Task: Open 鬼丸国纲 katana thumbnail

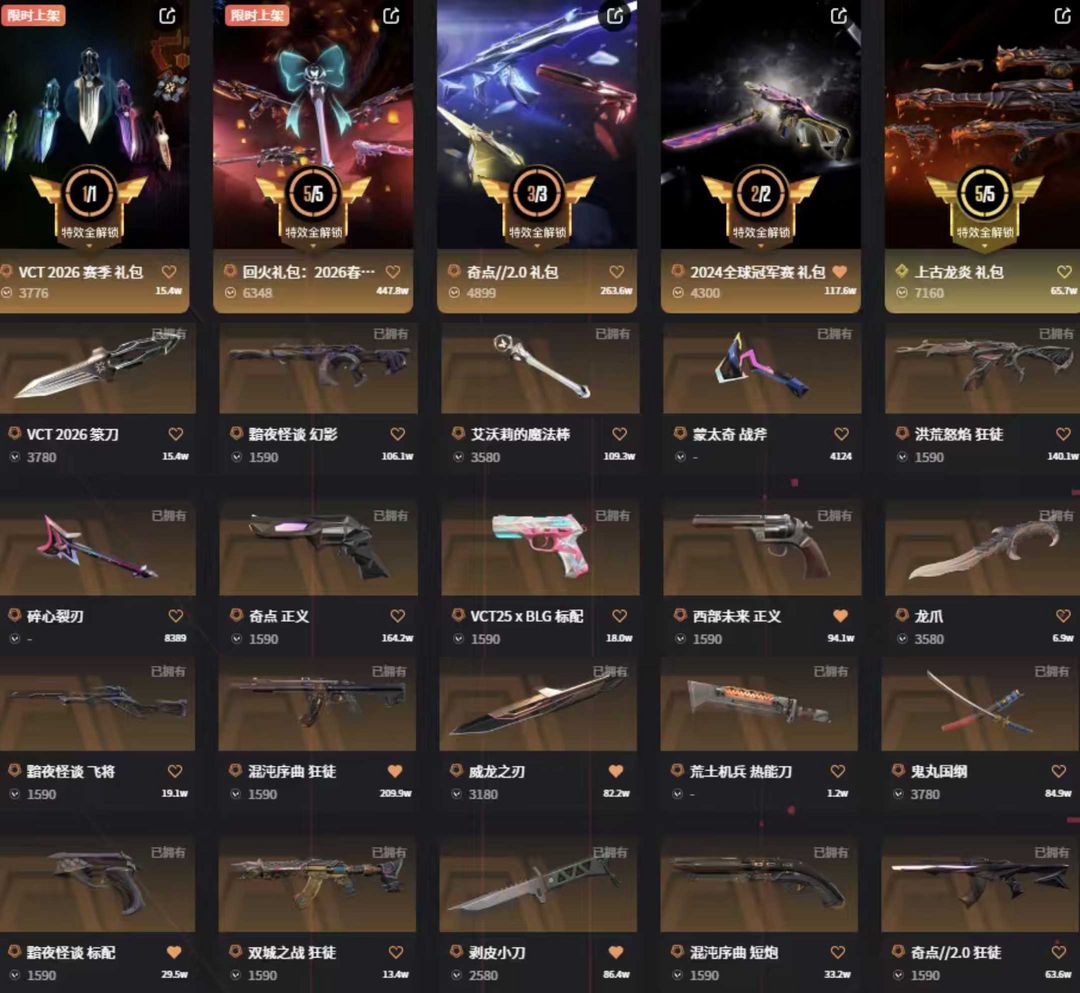Action: [979, 704]
